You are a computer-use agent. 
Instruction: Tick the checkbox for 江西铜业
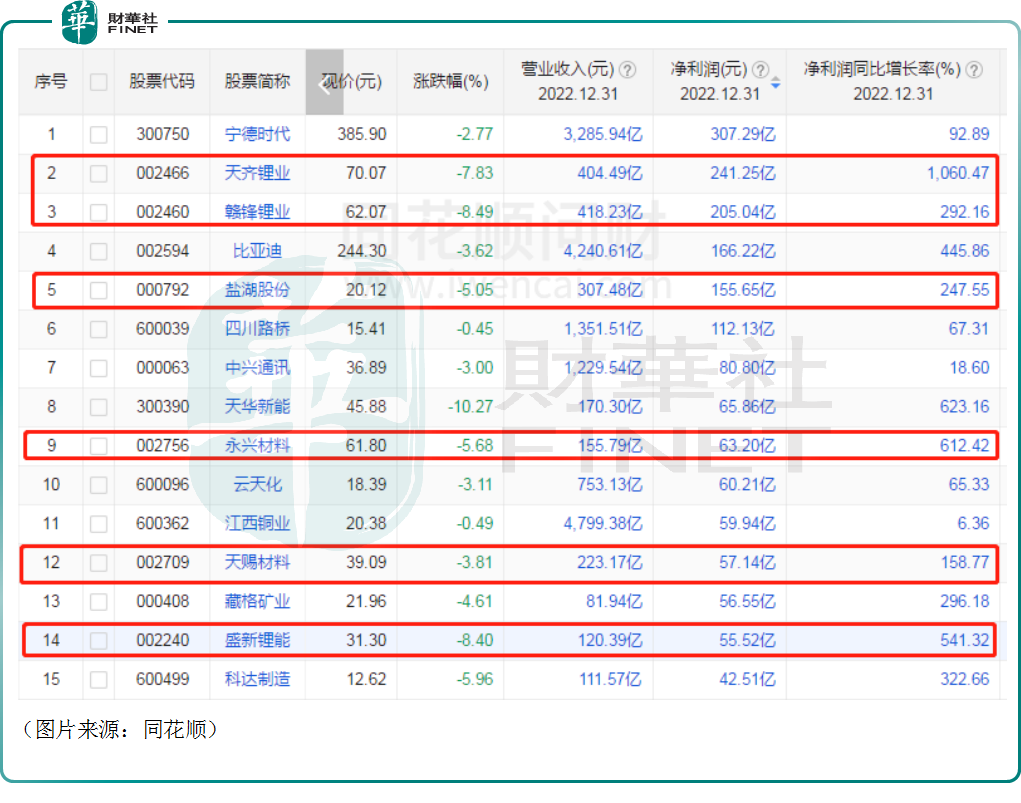pyautogui.click(x=98, y=524)
